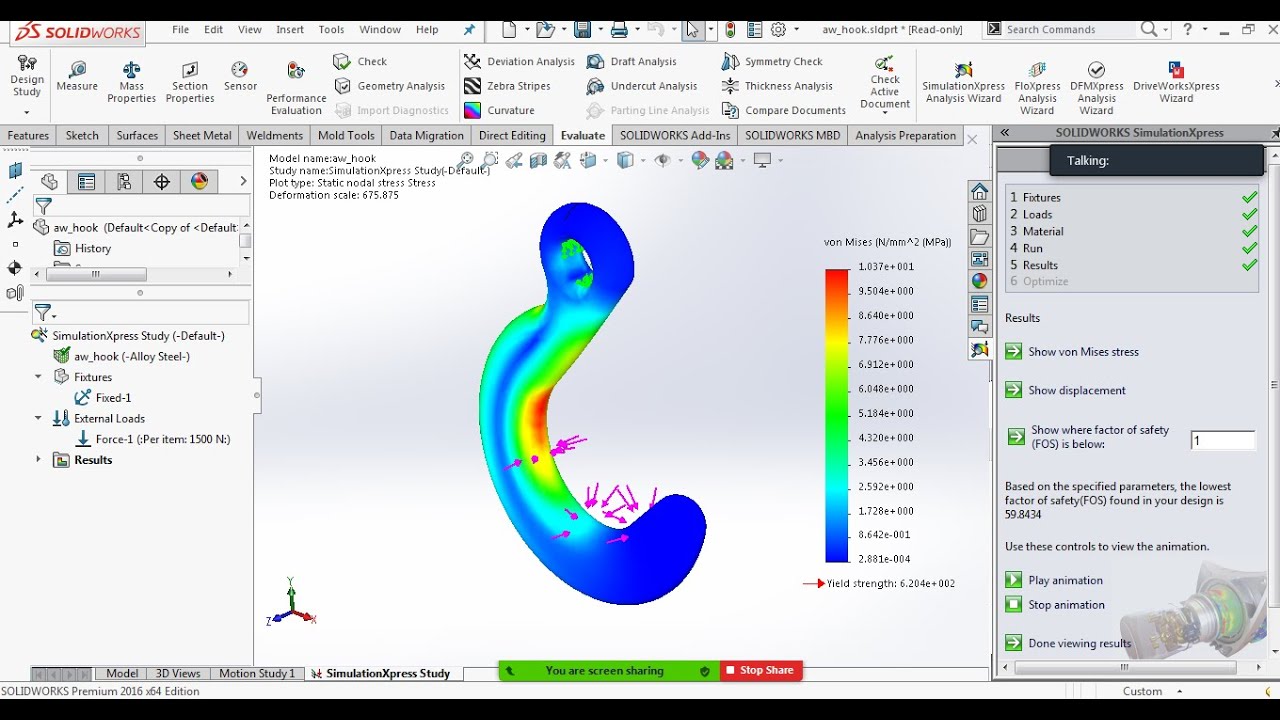Open Deviation Analysis

point(520,61)
